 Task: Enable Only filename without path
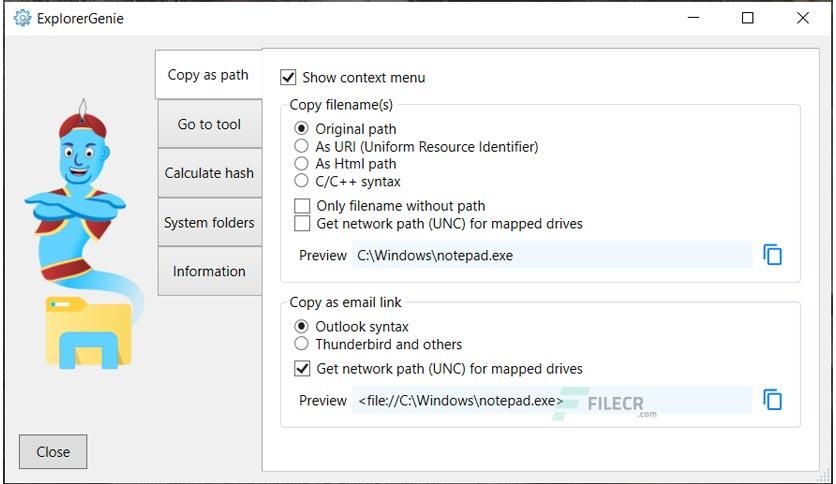[x=302, y=206]
